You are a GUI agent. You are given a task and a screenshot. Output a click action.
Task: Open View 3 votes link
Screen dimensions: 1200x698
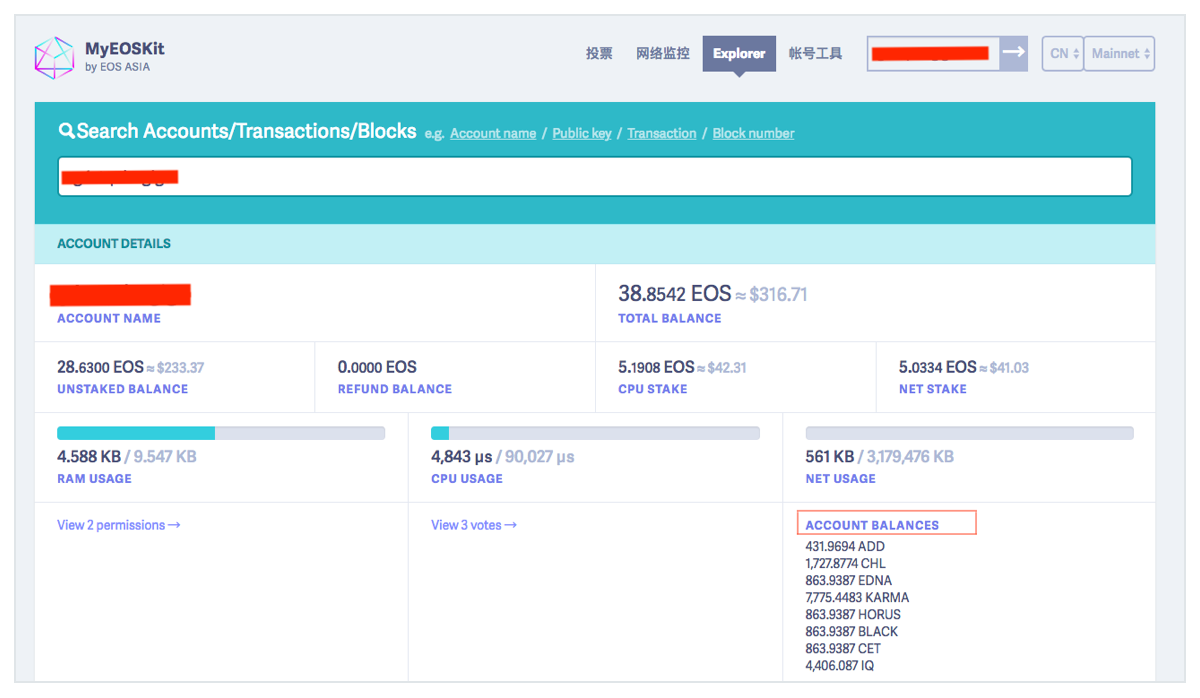tap(473, 524)
